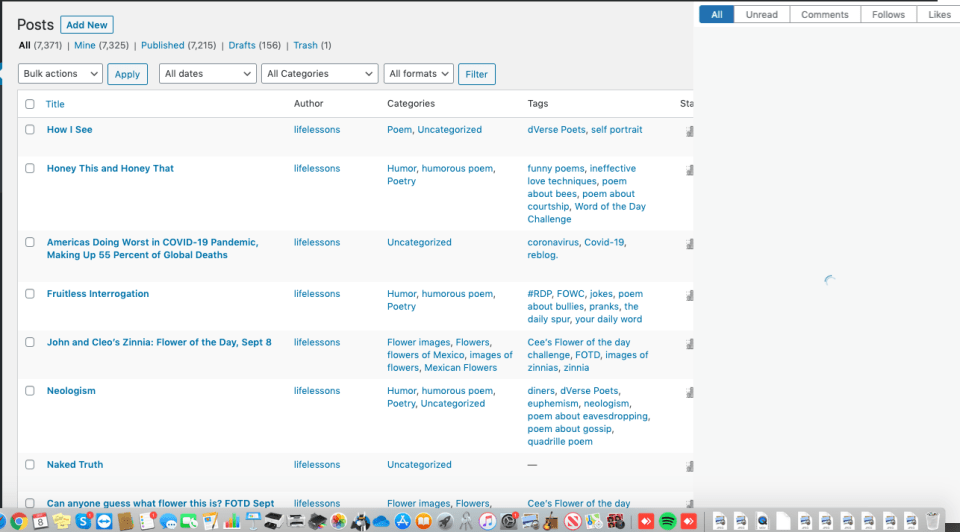
Task: Sort posts by the Title column header
Action: coord(55,104)
